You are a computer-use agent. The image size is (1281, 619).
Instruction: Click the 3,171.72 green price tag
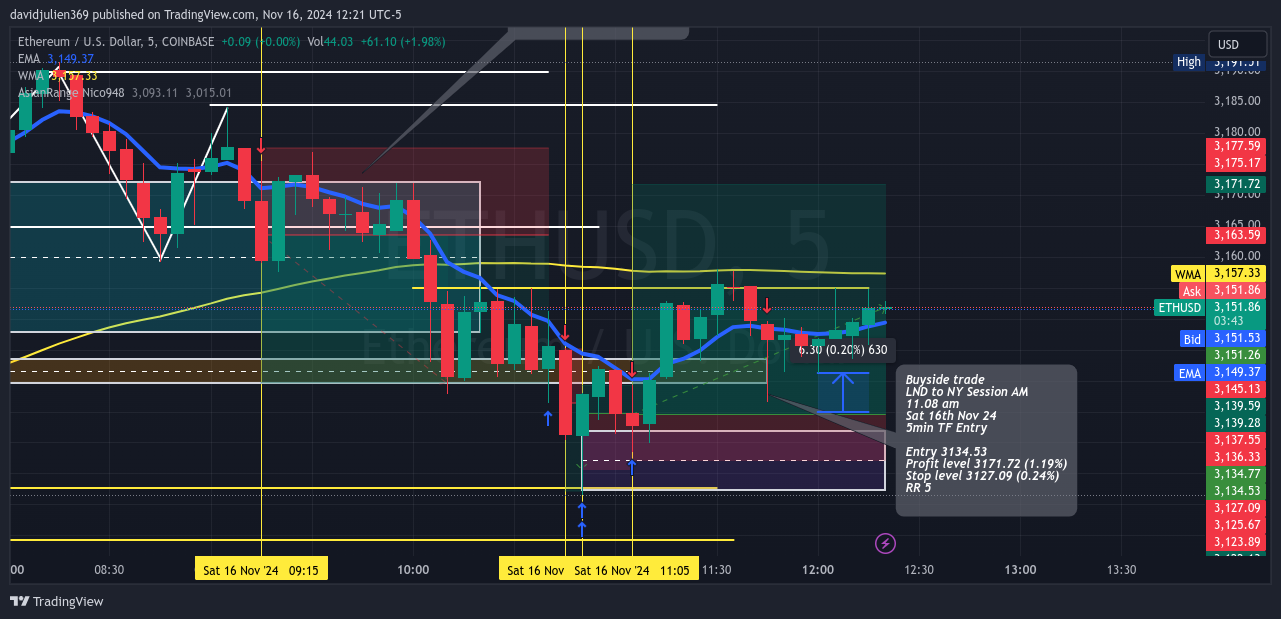[x=1236, y=185]
